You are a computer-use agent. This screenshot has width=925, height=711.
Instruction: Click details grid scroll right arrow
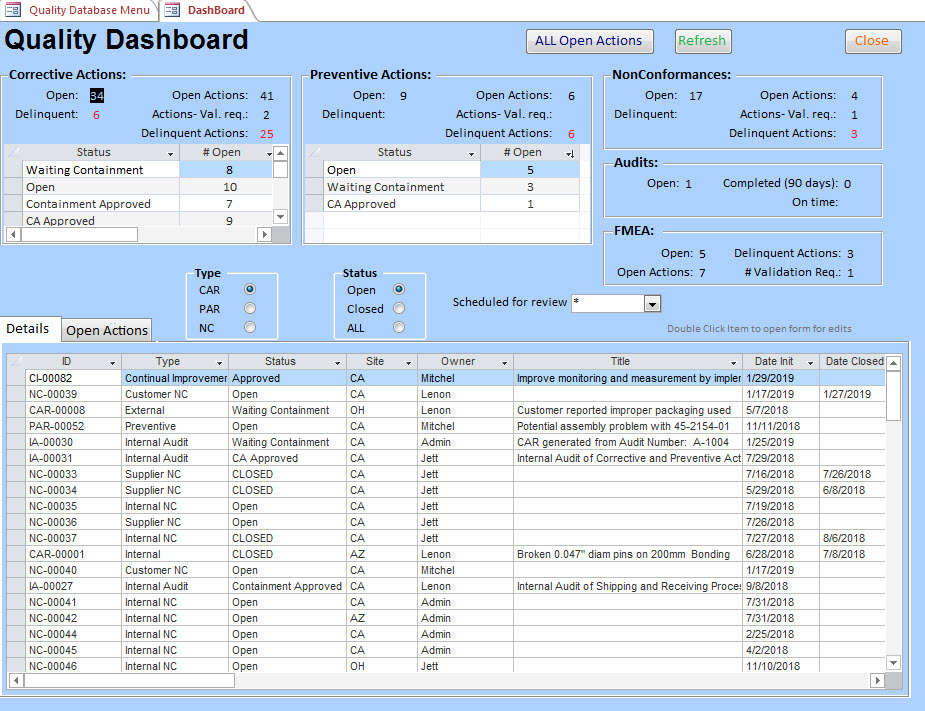878,680
